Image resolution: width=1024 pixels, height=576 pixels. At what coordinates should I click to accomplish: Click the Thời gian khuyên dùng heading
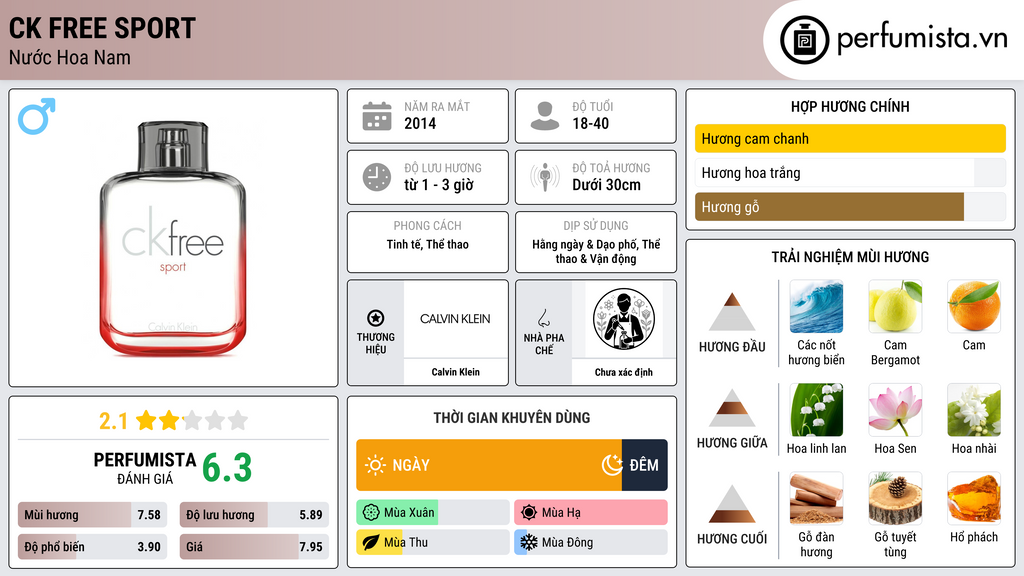(512, 417)
